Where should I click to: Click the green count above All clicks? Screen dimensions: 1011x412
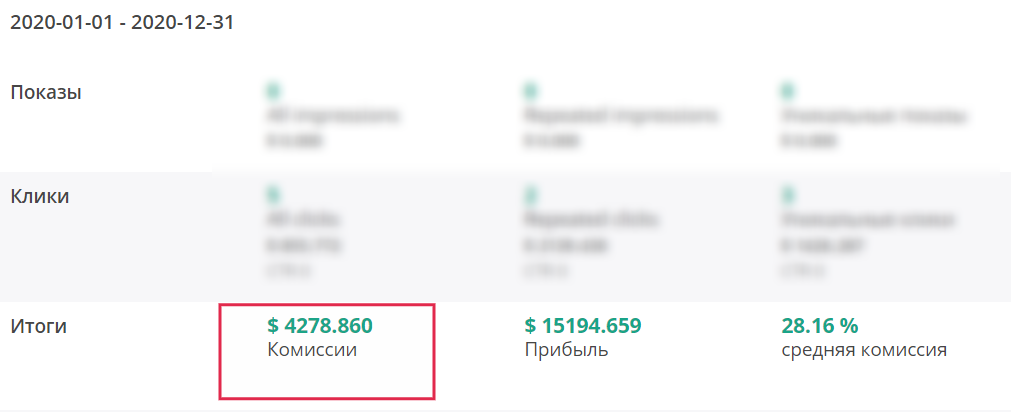point(271,195)
